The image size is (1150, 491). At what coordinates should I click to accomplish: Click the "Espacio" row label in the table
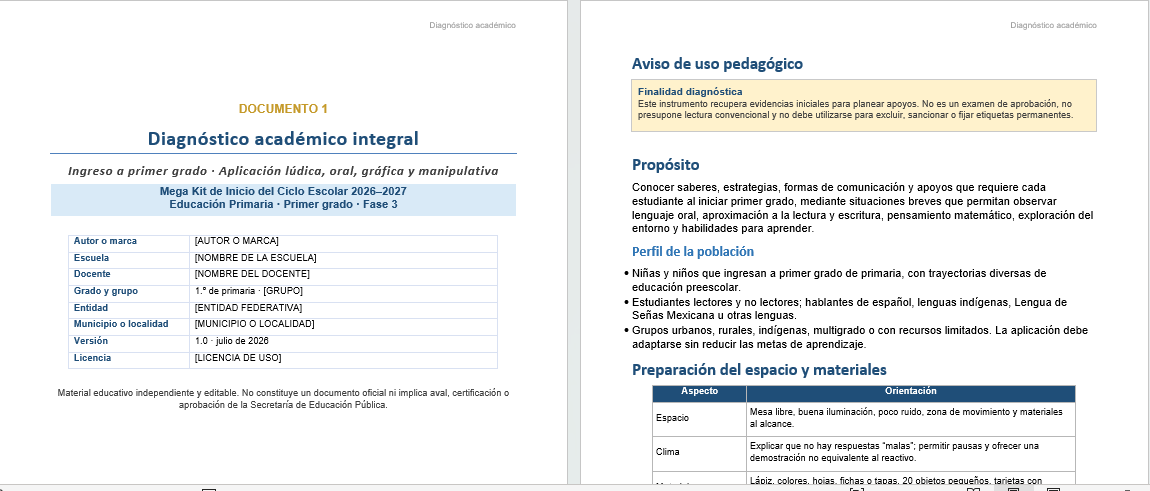pyautogui.click(x=672, y=418)
